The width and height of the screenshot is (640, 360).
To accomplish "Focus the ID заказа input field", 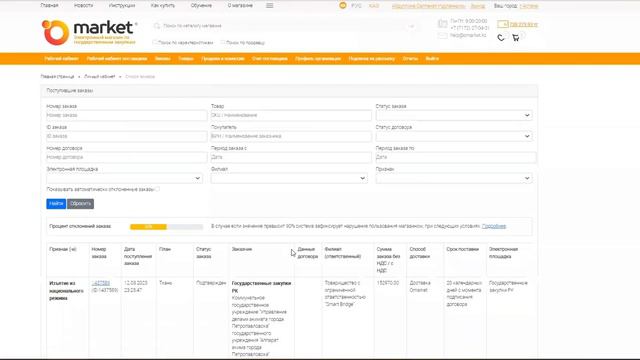I will [126, 136].
